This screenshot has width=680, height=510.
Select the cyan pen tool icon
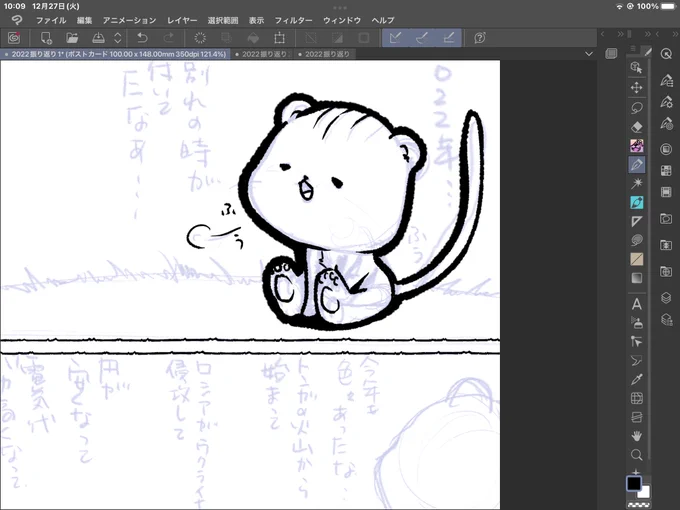636,203
